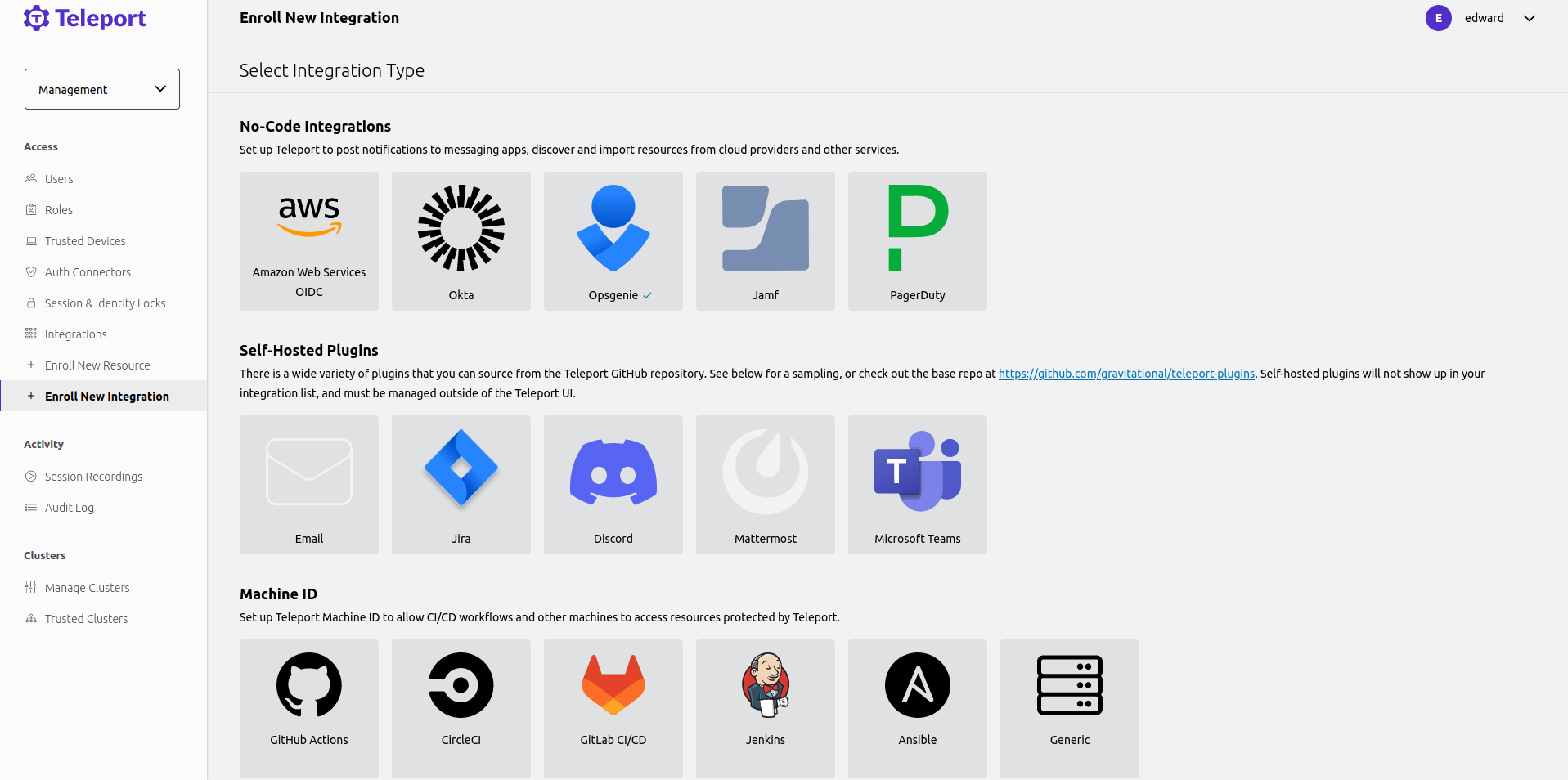
Task: Open the Jamf integration
Action: (765, 240)
